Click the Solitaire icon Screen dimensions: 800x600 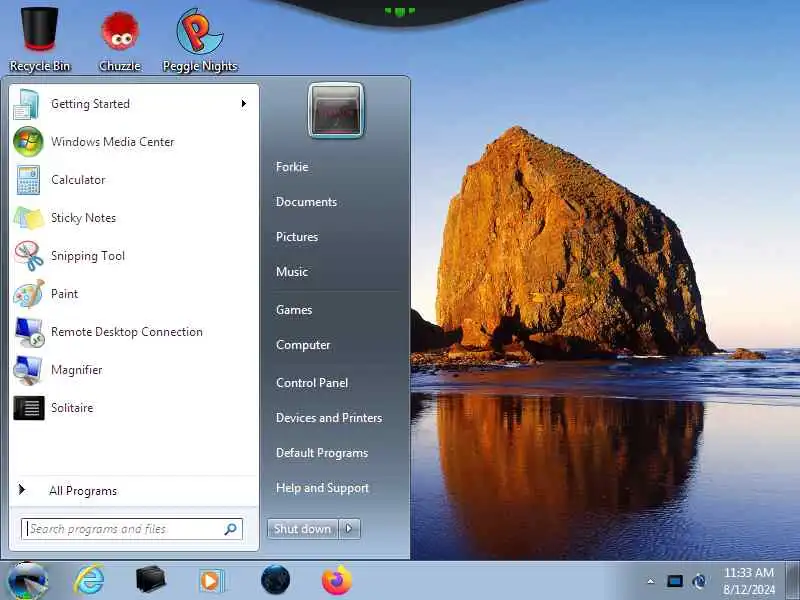tap(29, 408)
